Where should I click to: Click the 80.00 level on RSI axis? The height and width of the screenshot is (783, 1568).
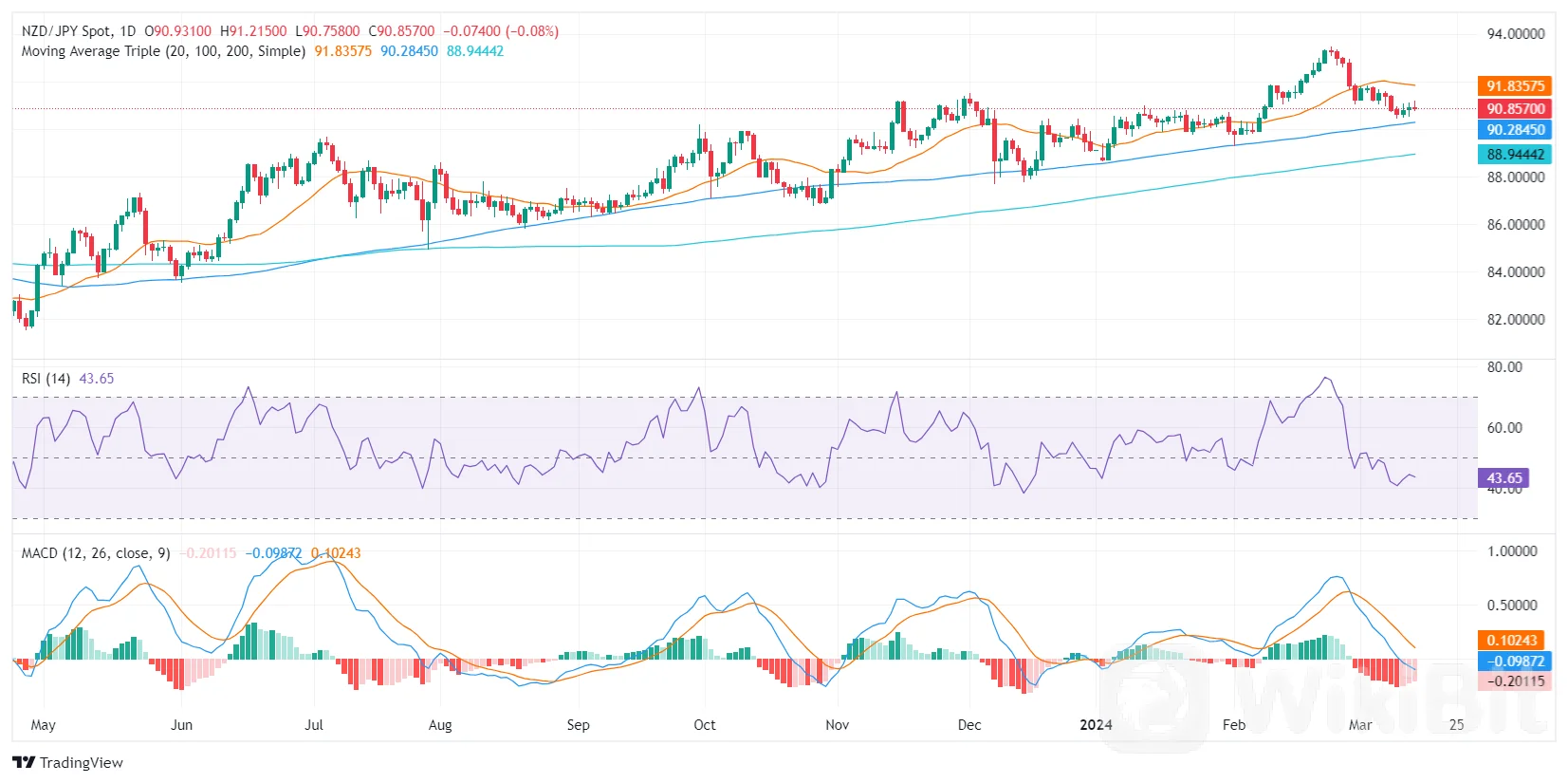(1504, 367)
